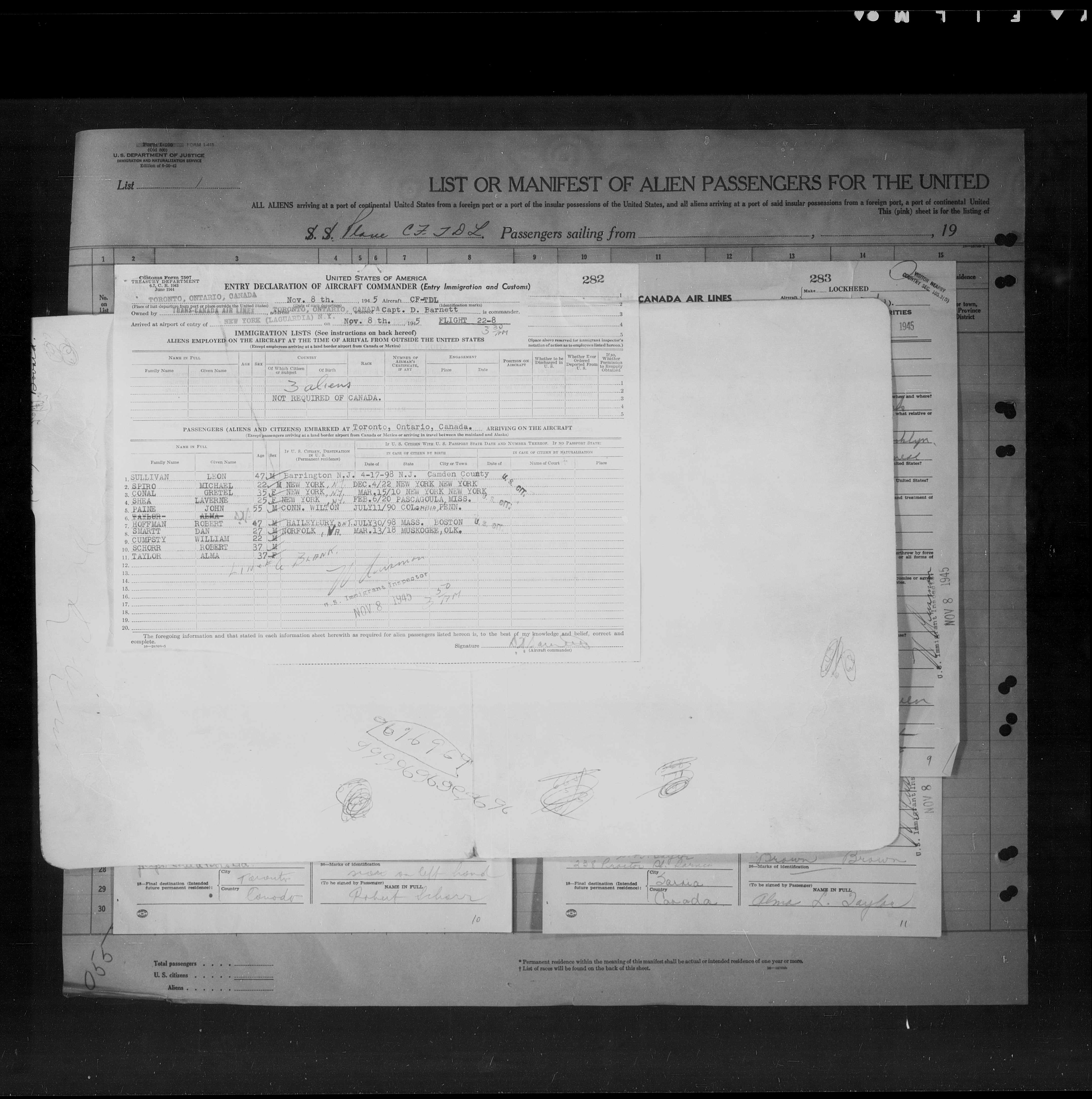
Task: Click family name SMARTT
Action: pos(146,532)
